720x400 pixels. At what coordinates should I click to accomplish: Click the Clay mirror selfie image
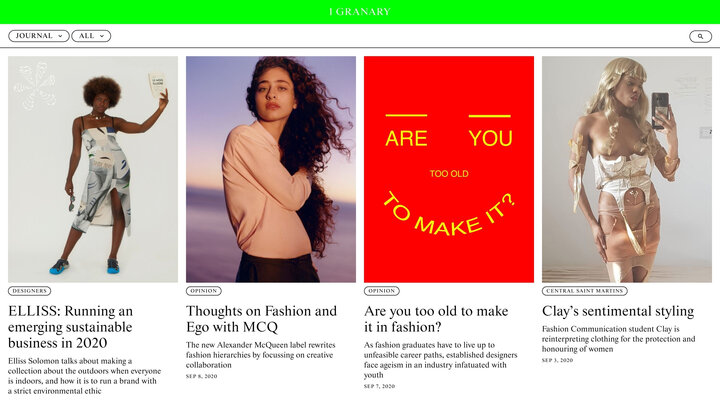(x=627, y=169)
